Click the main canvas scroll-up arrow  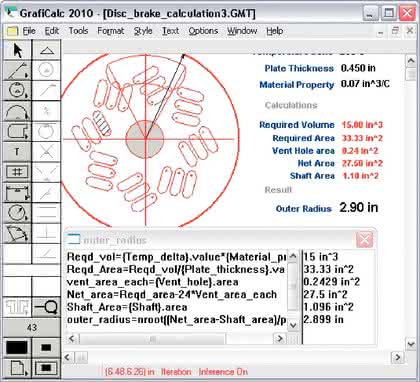411,61
